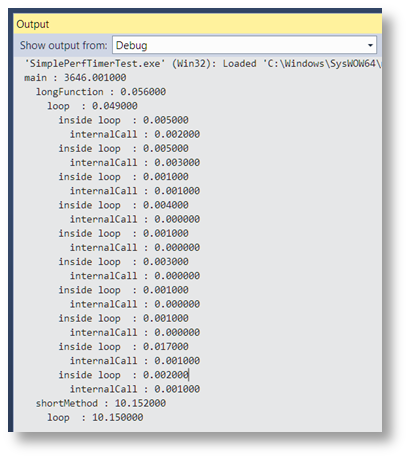
Task: Select the longFunction : 0.056000 line
Action: pyautogui.click(x=101, y=92)
